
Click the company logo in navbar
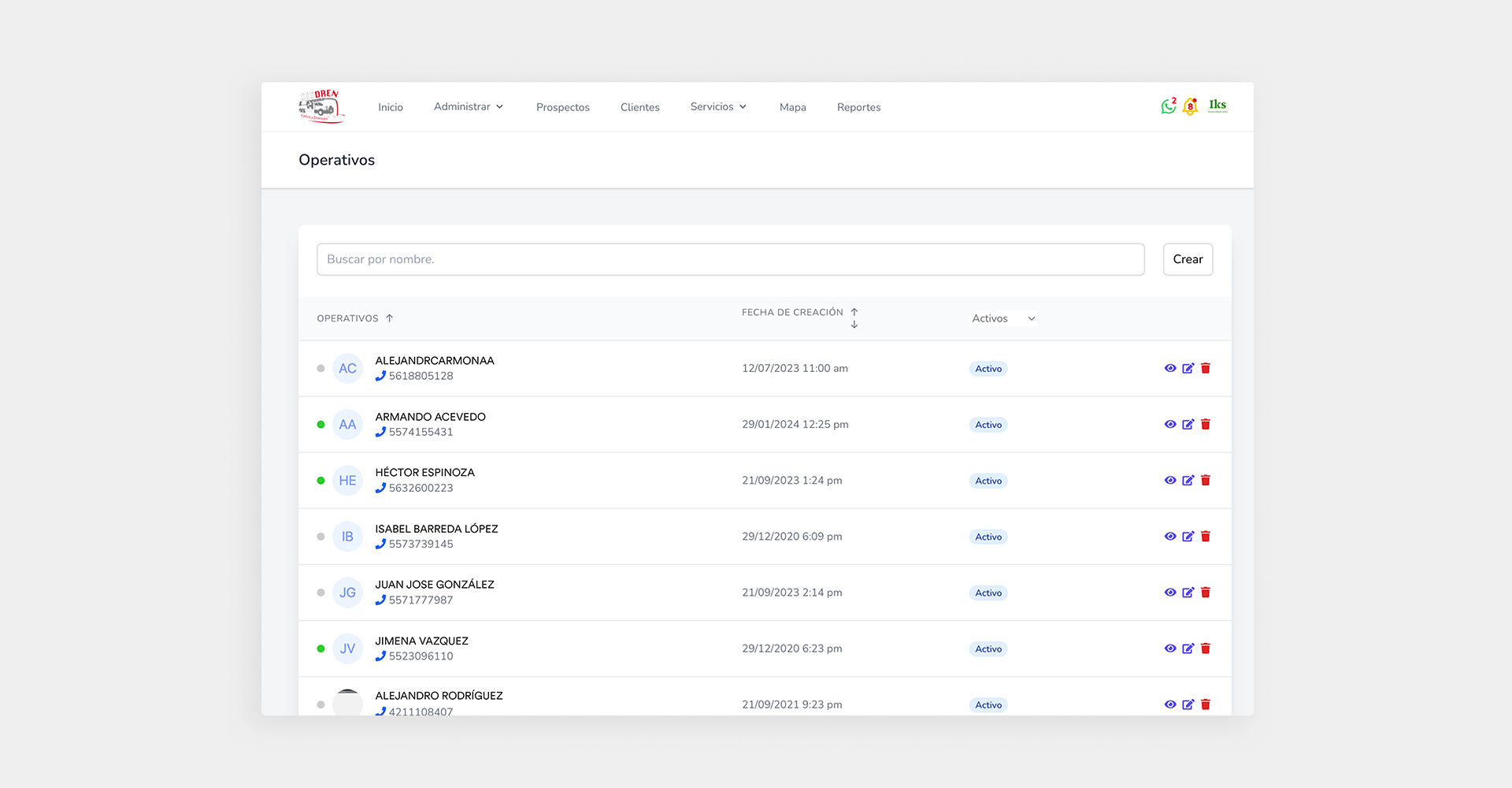tap(321, 106)
